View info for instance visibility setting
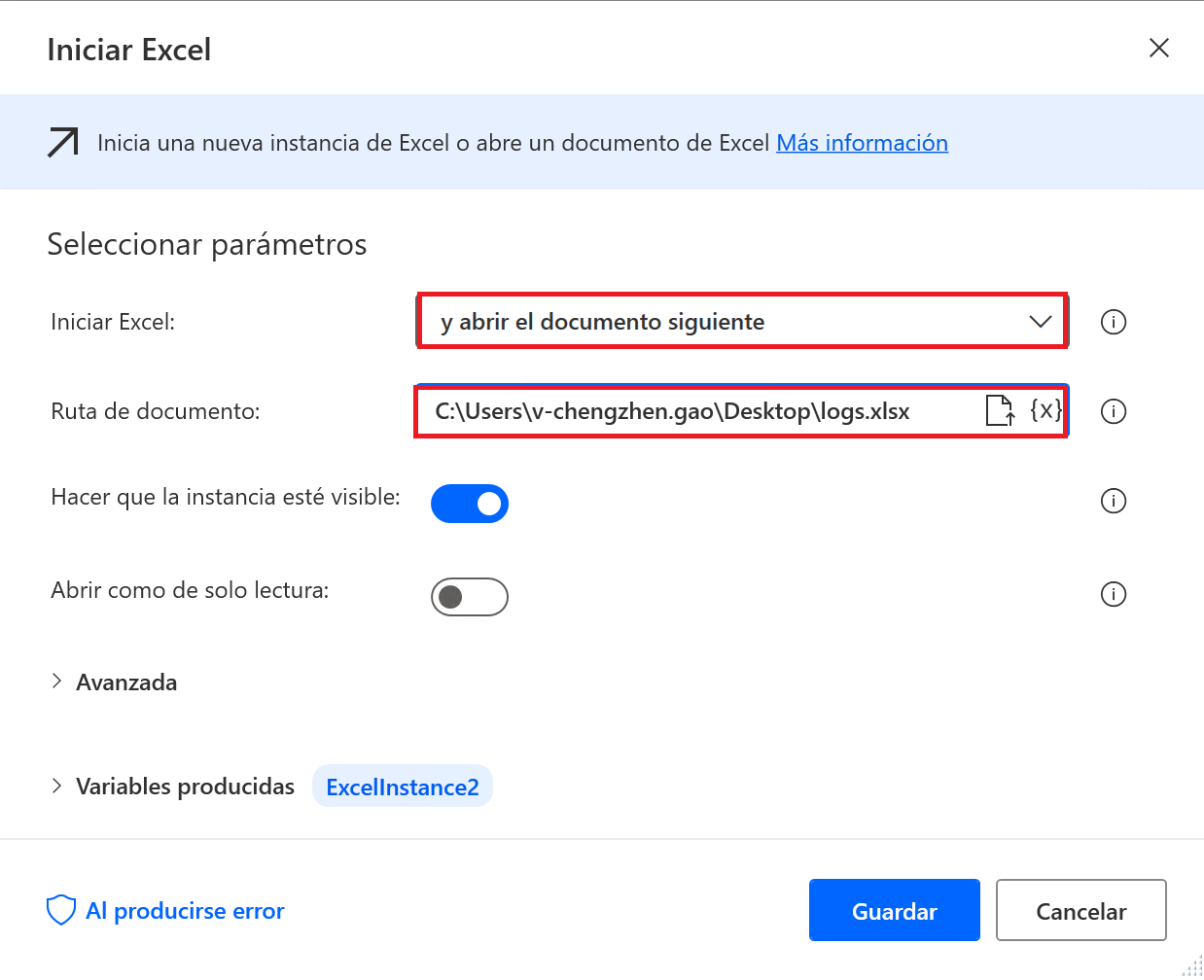1204x980 pixels. tap(1114, 501)
